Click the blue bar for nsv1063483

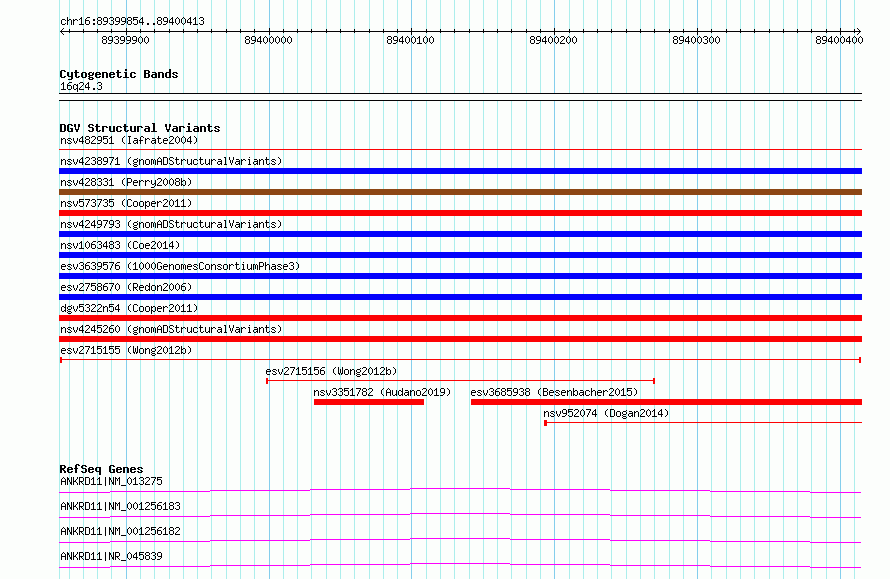(460, 255)
